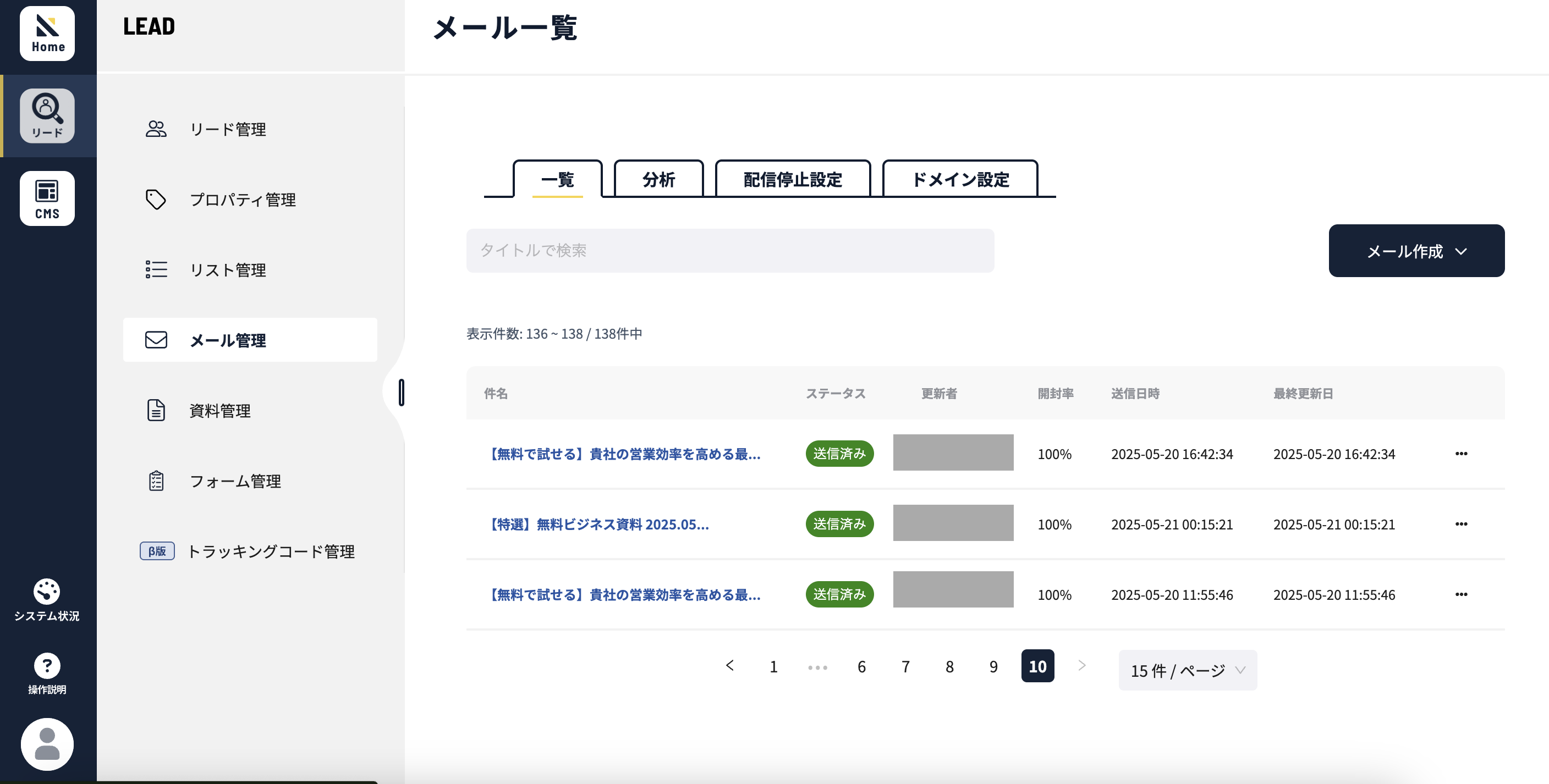
Task: Click the 送信済み badge in the 00:15:21 row
Action: [x=839, y=523]
